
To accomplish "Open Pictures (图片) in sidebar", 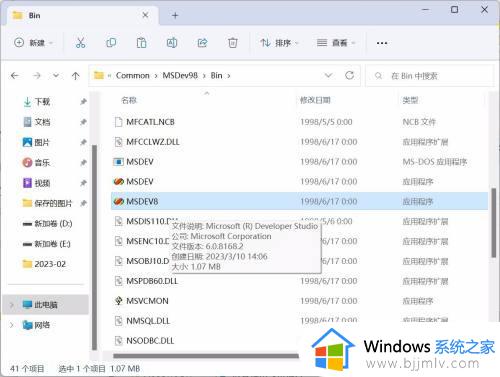I will 42,142.
